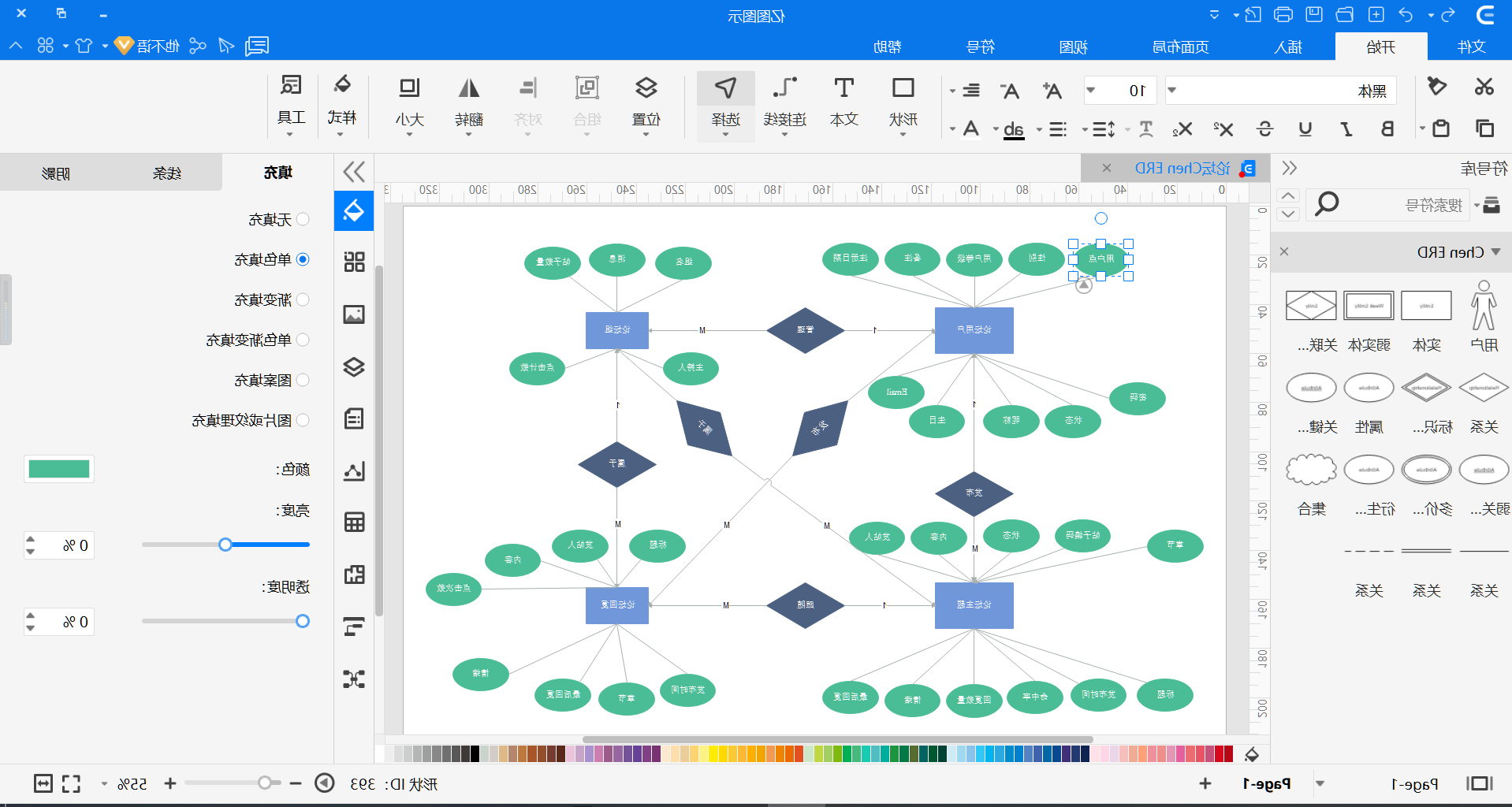The image size is (1512, 807).
Task: Close the Chen ERD document tab
Action: click(1107, 168)
